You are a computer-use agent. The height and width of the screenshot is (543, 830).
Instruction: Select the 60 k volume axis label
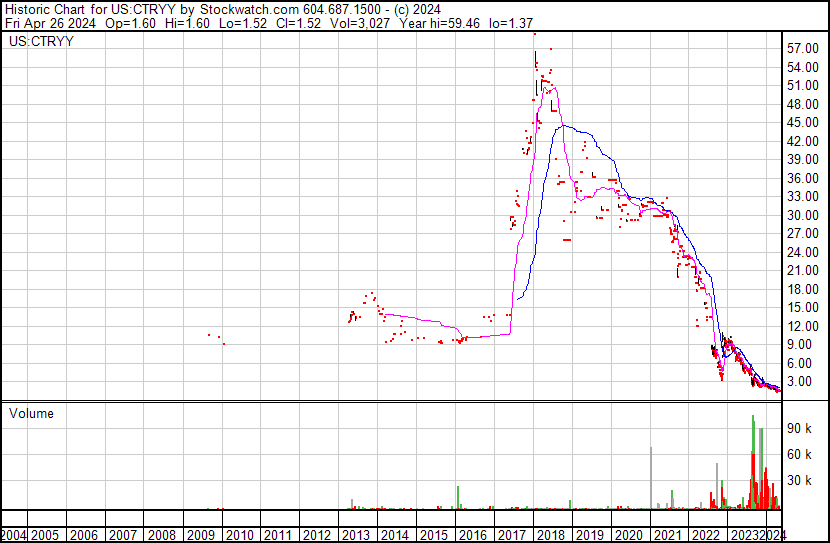click(799, 454)
